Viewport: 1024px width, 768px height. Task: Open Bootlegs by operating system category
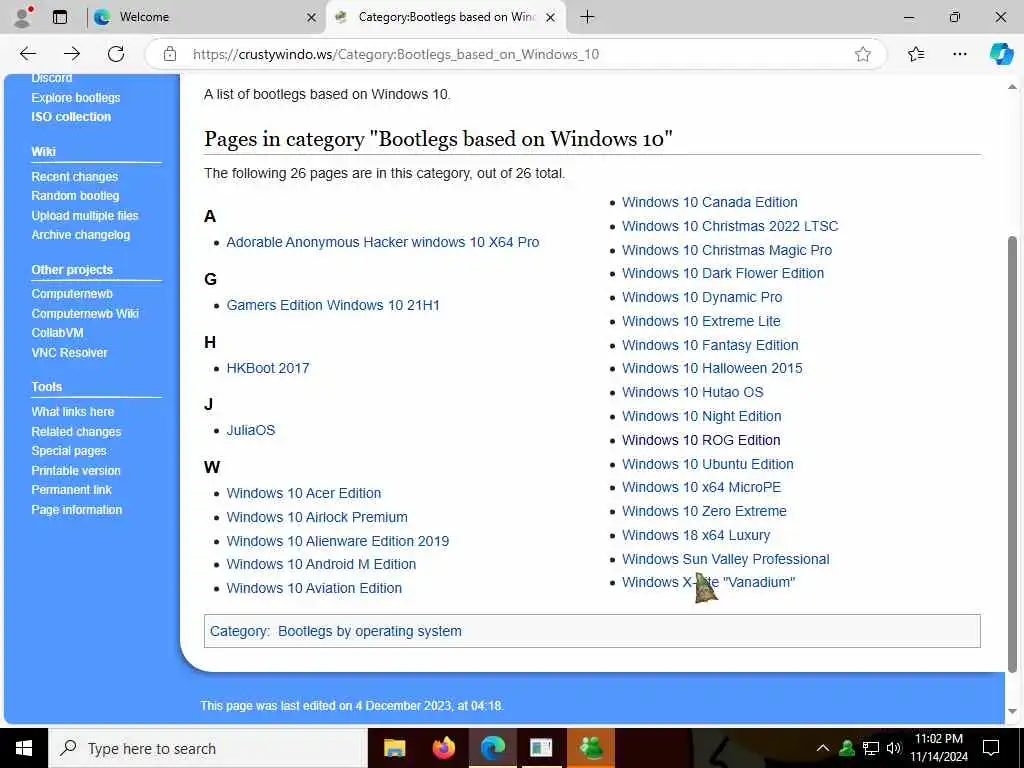point(370,632)
